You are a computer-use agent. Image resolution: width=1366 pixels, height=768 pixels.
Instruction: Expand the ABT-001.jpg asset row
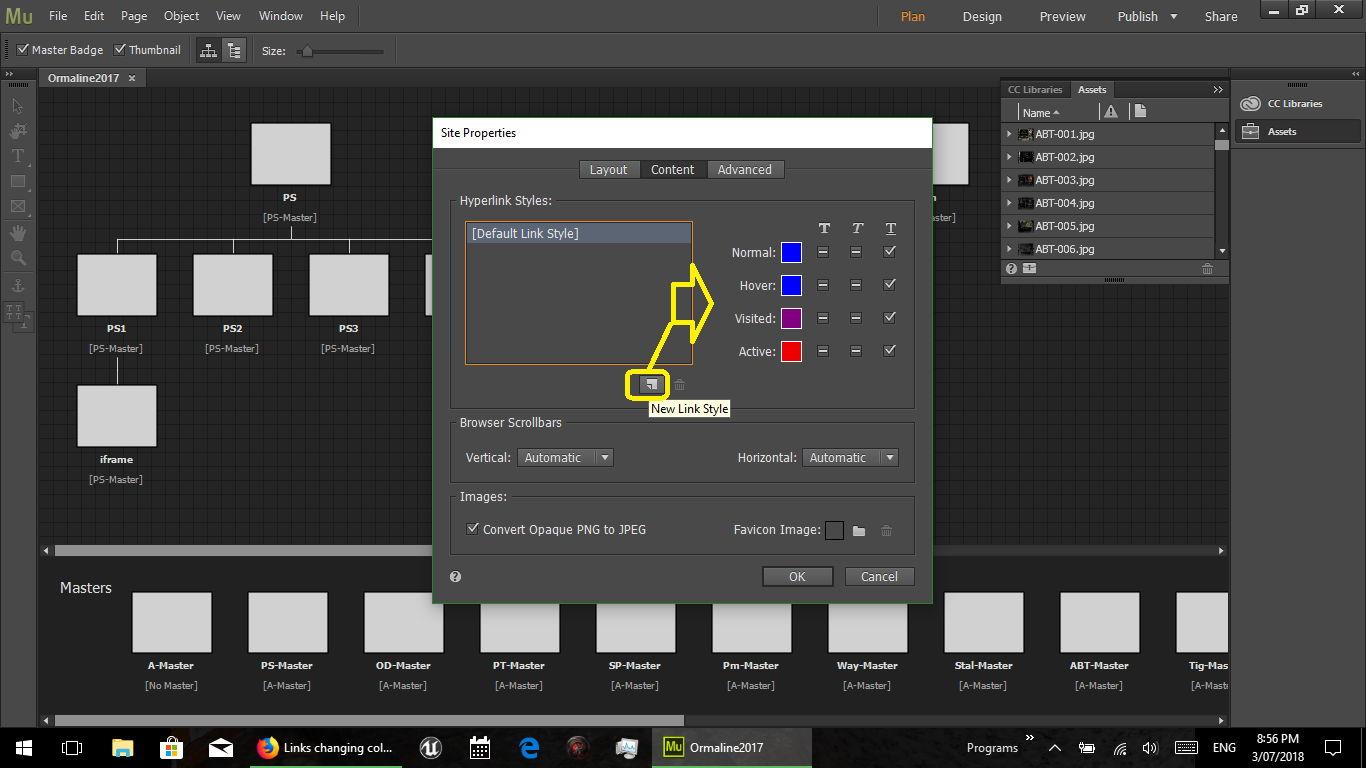1009,134
